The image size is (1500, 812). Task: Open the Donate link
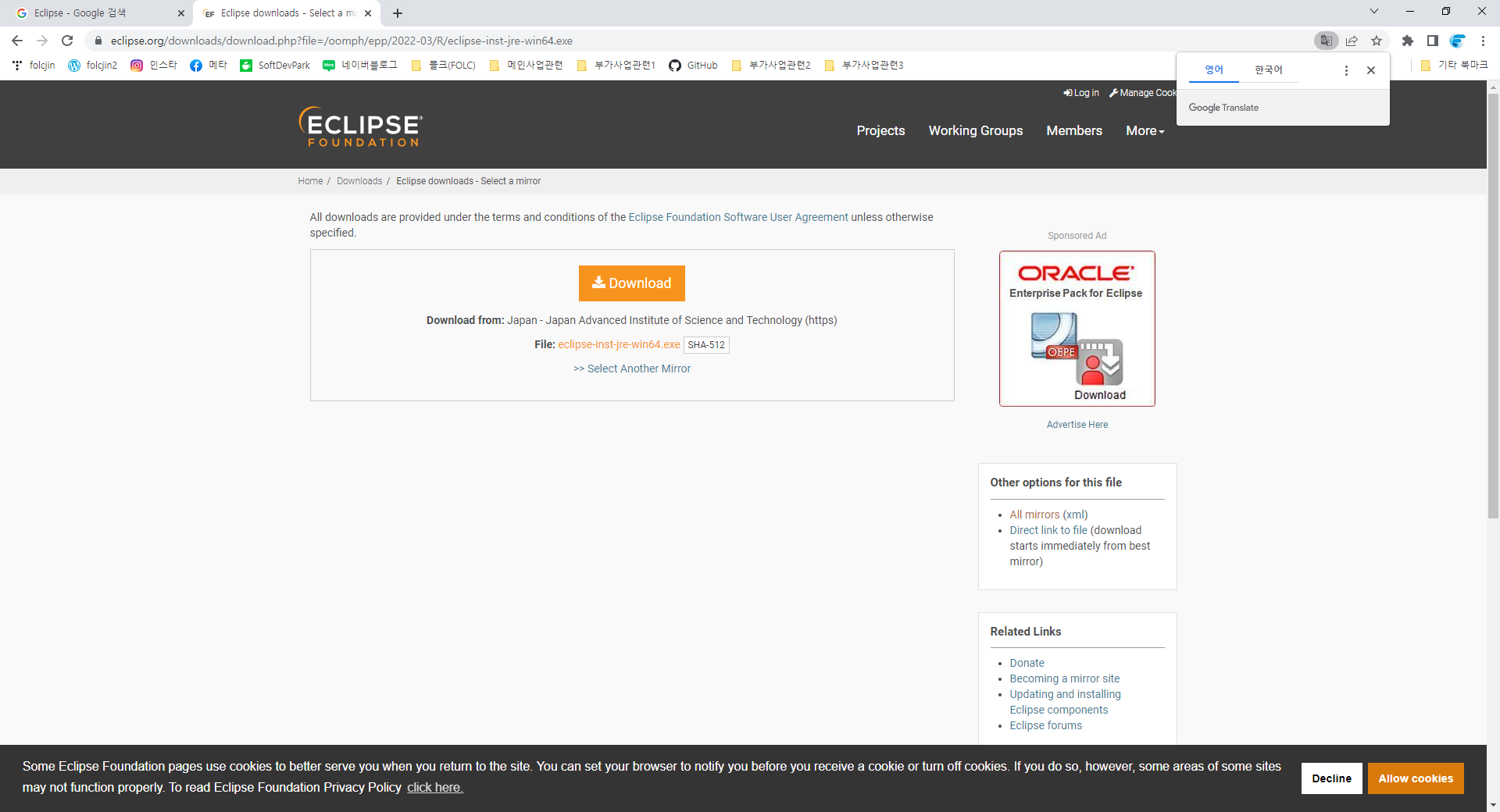[x=1027, y=663]
